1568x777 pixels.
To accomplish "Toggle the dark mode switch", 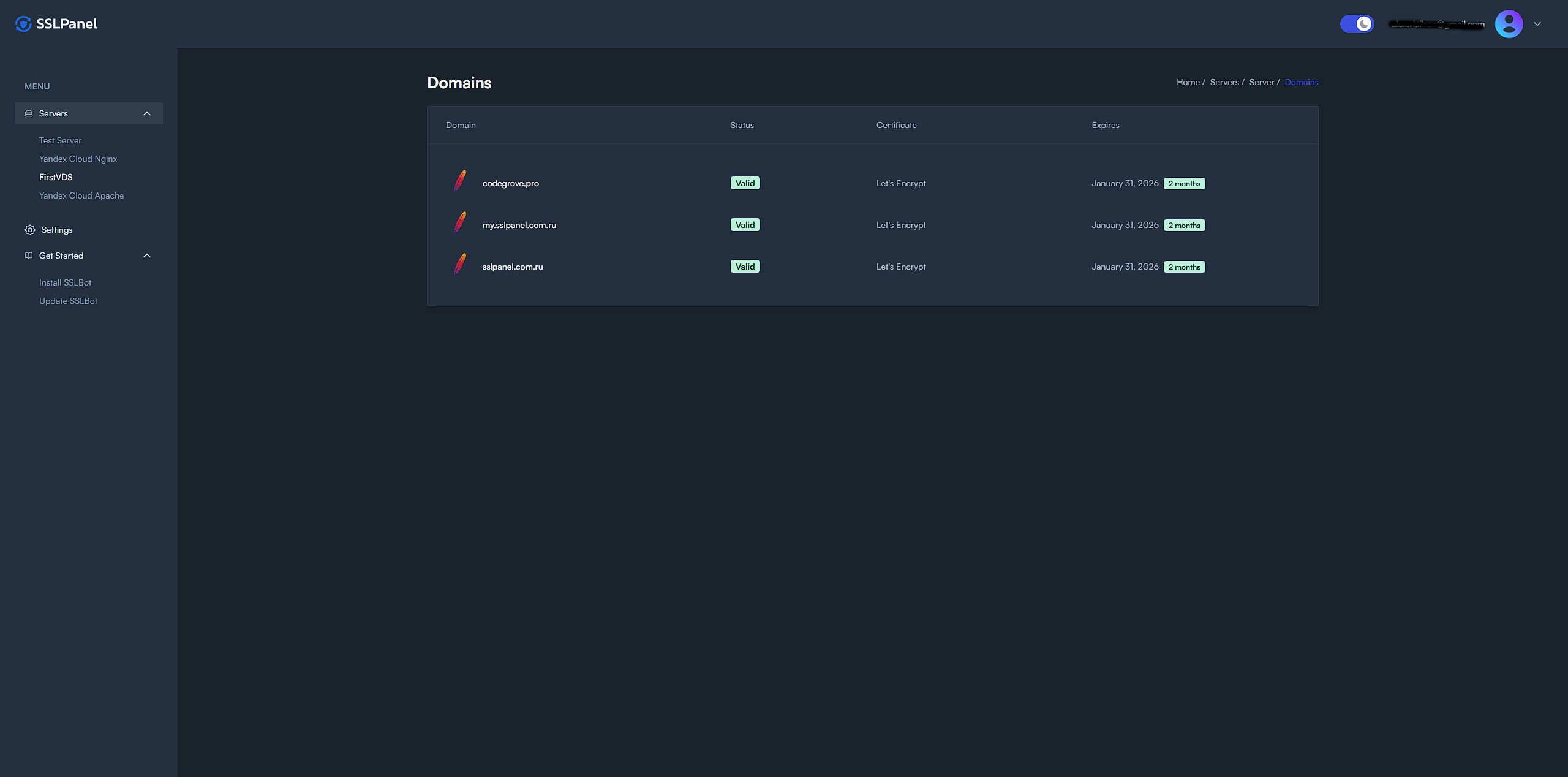I will [1357, 24].
